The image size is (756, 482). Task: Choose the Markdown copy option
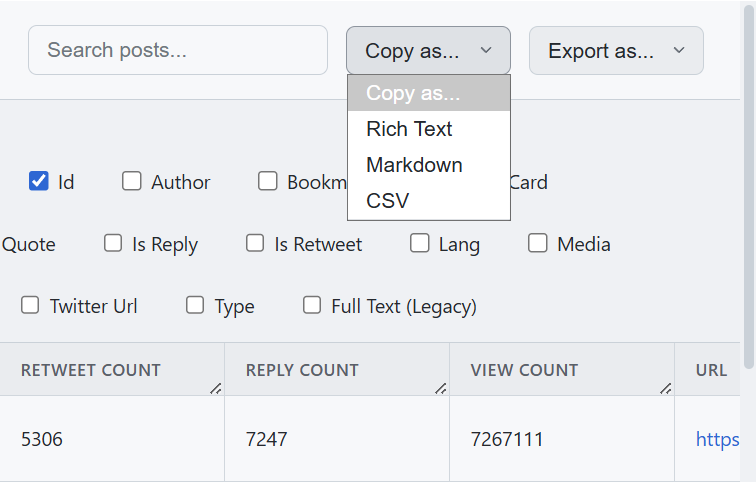(414, 165)
